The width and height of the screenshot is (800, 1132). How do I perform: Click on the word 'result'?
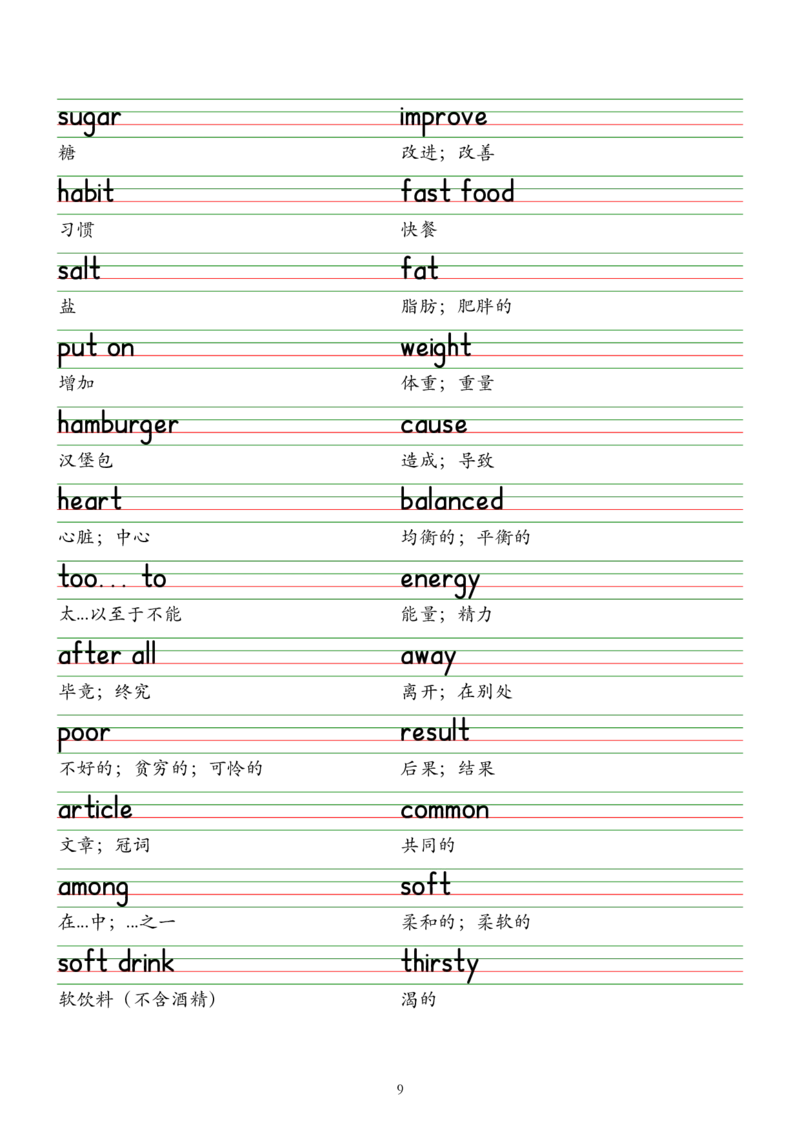pyautogui.click(x=435, y=733)
